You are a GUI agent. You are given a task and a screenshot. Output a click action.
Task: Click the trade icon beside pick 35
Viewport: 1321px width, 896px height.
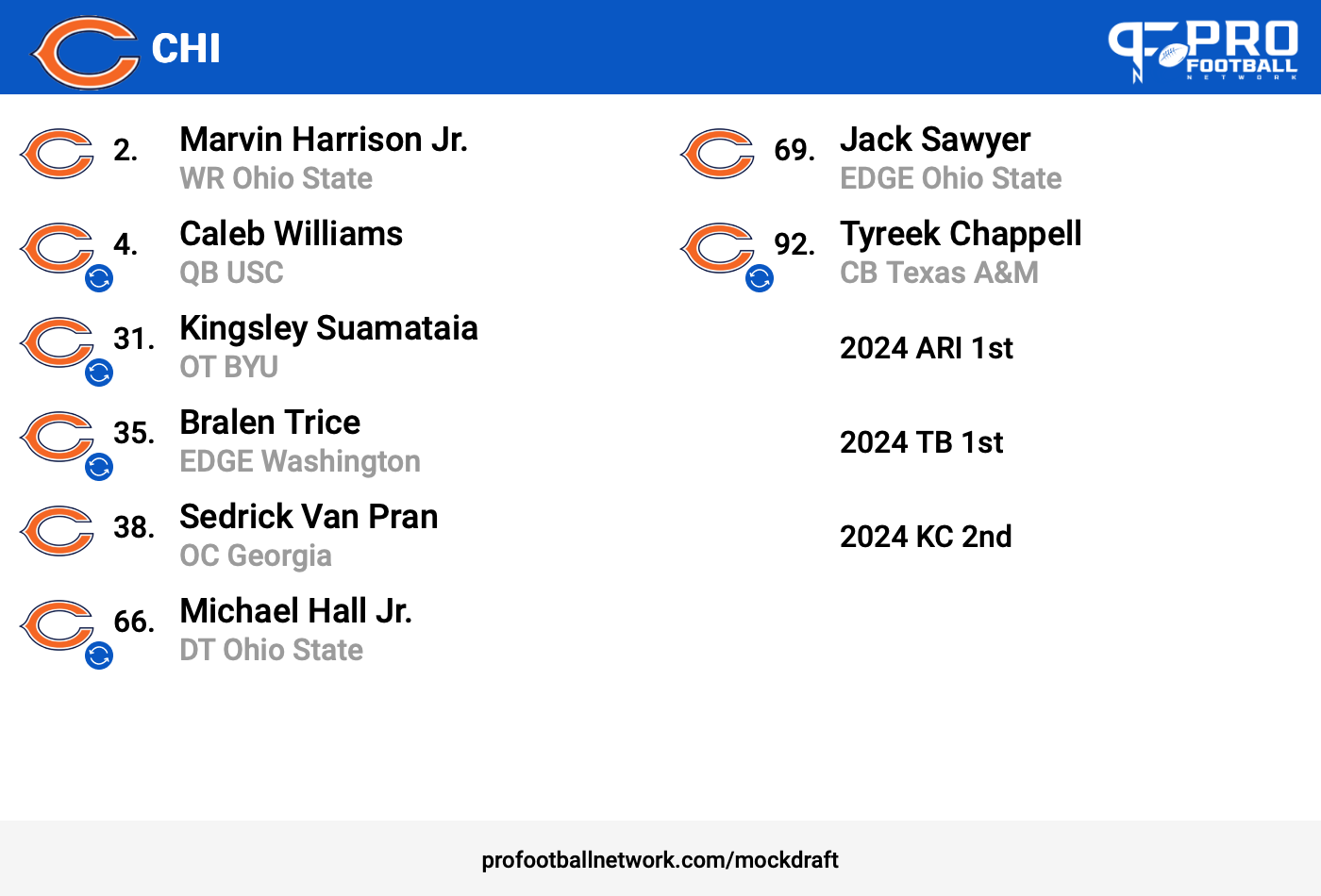tap(99, 467)
